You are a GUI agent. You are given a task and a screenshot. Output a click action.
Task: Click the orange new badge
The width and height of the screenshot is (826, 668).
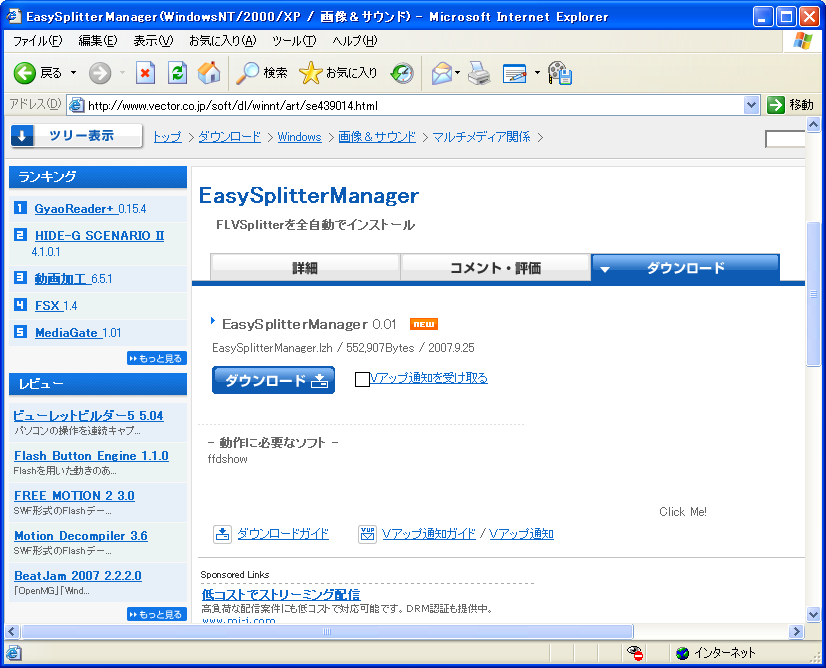pos(424,324)
